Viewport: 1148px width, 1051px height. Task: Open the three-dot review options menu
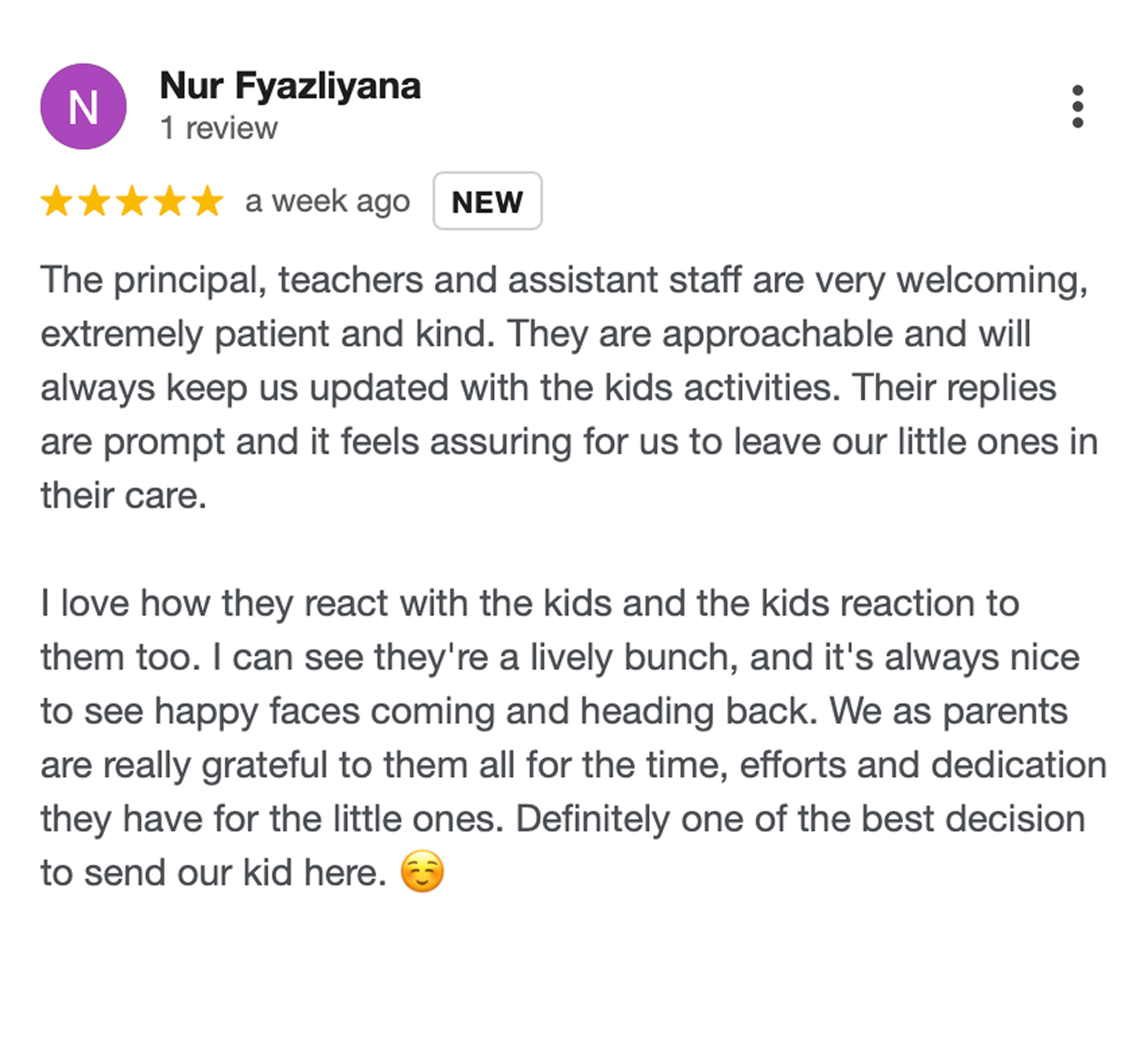pyautogui.click(x=1077, y=106)
